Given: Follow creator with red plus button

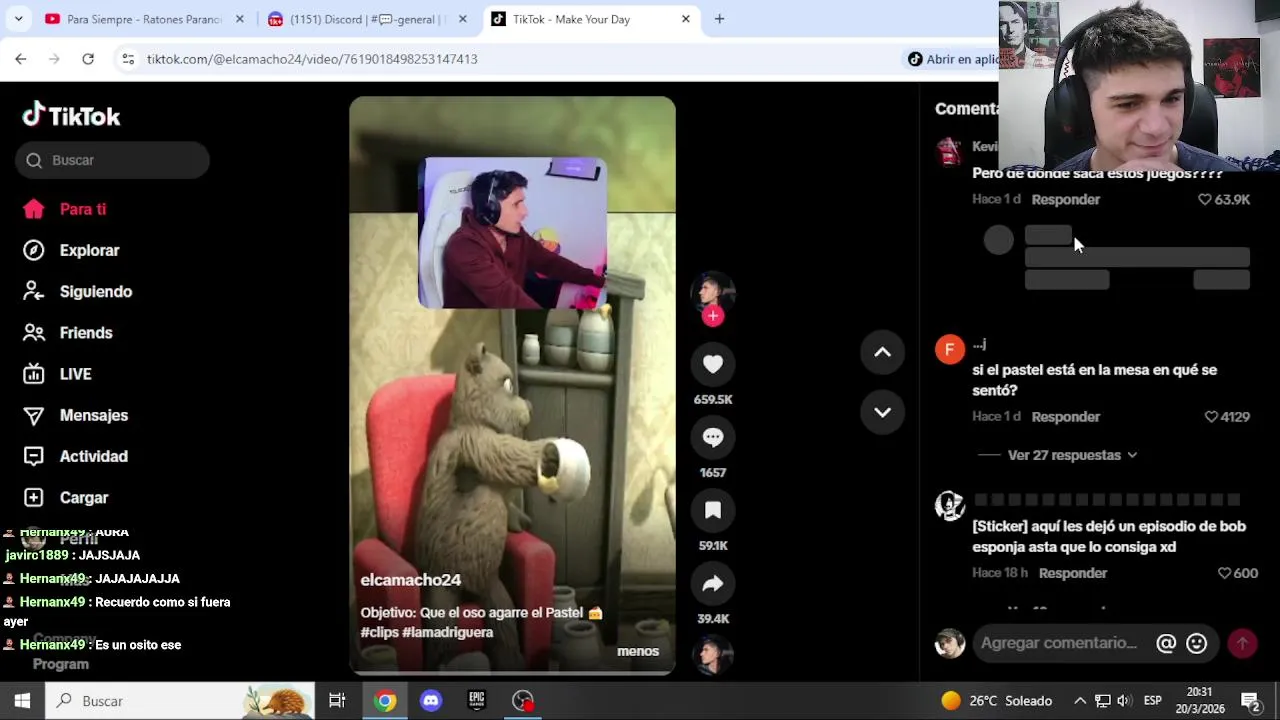Looking at the screenshot, I should [713, 316].
